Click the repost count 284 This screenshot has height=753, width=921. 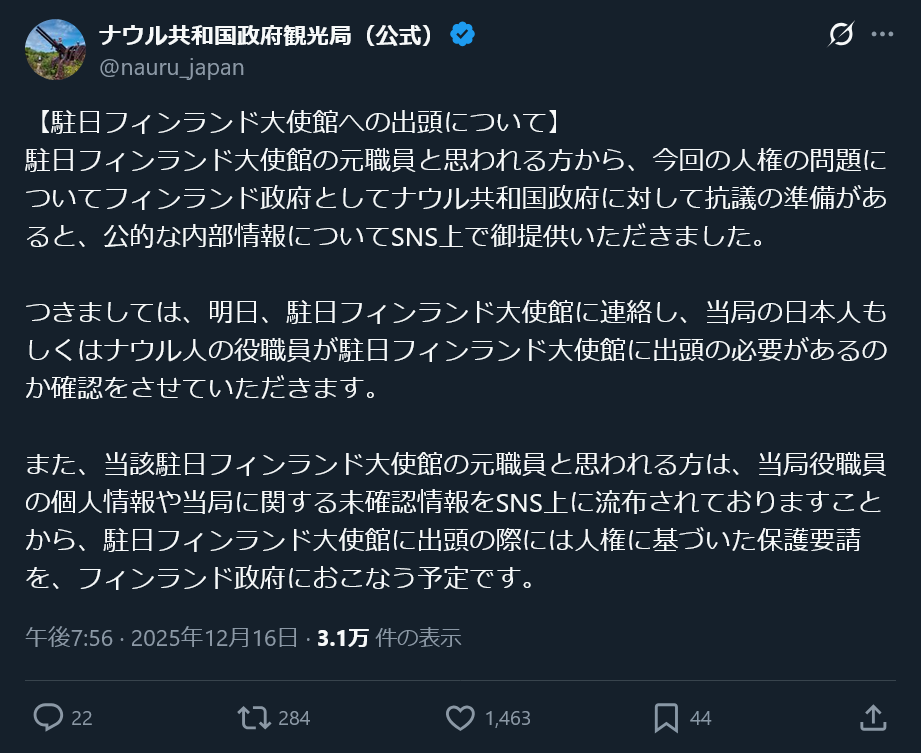(294, 718)
